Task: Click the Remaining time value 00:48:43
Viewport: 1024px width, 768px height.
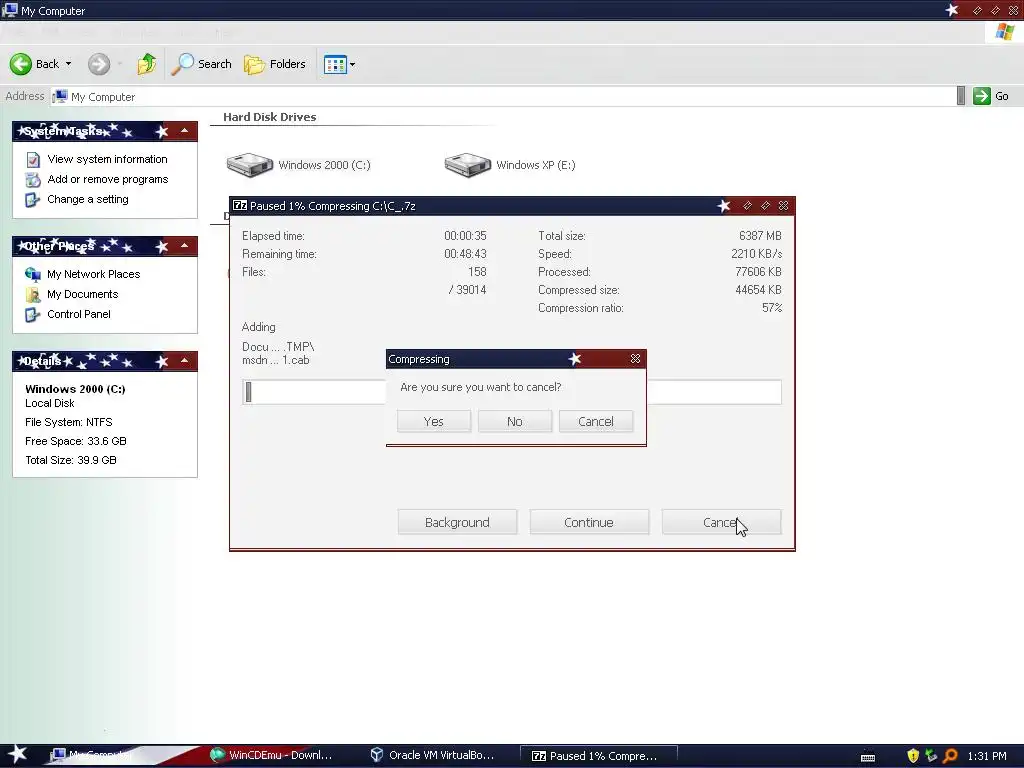Action: pyautogui.click(x=465, y=254)
